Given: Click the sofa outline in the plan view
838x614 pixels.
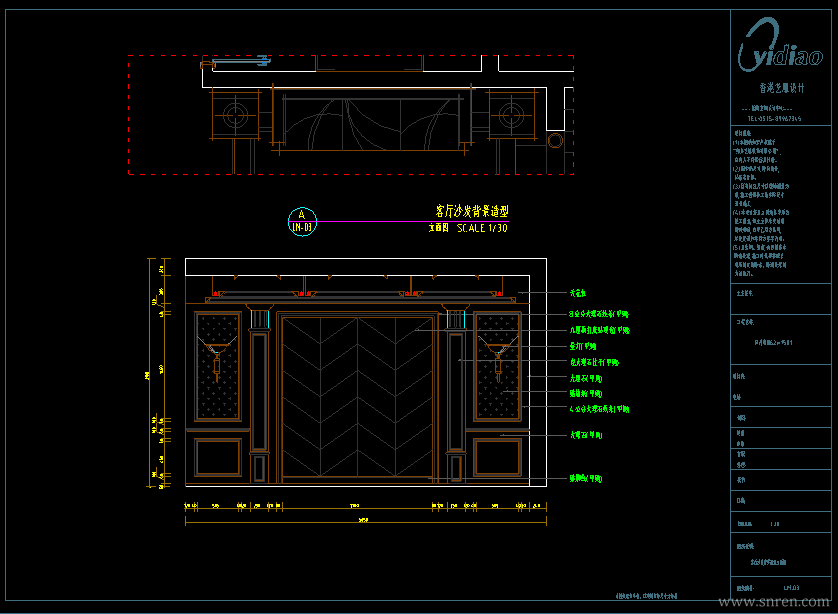Looking at the screenshot, I should (371, 122).
